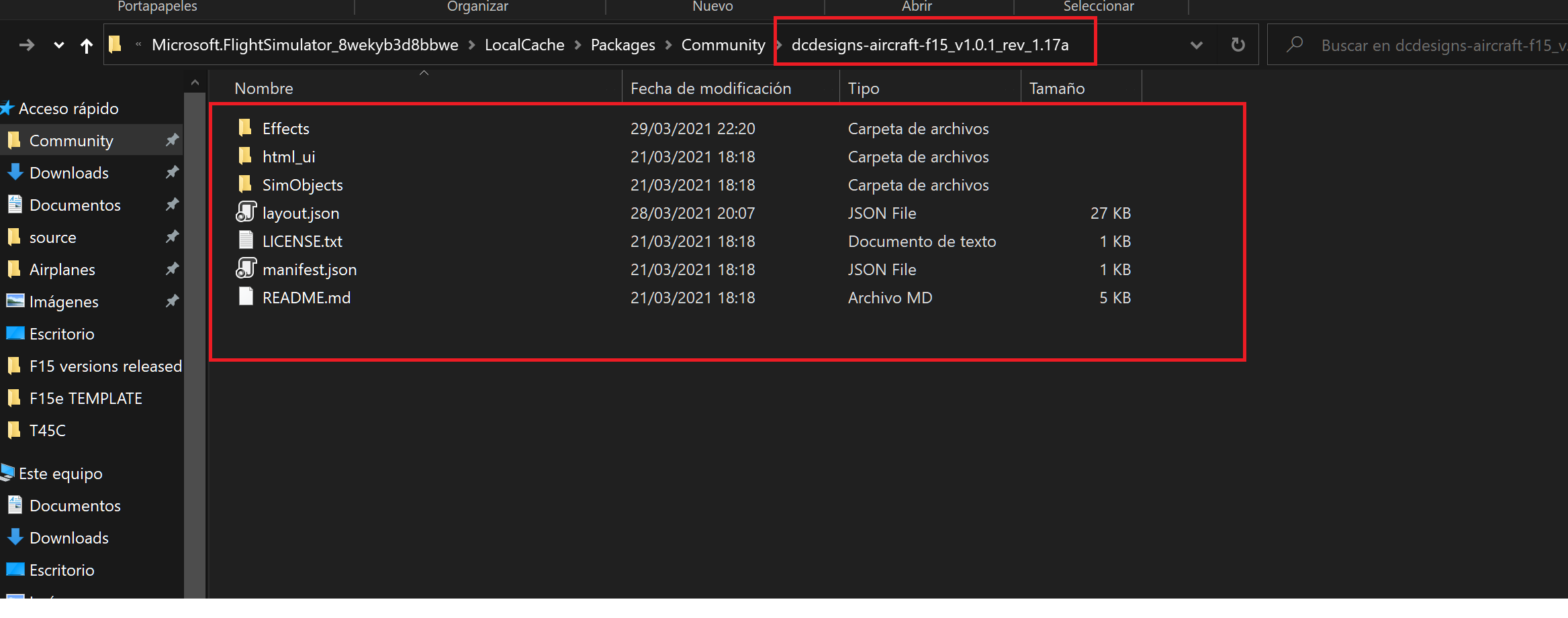
Task: Navigate to Packages breadcrumb
Action: pos(622,45)
